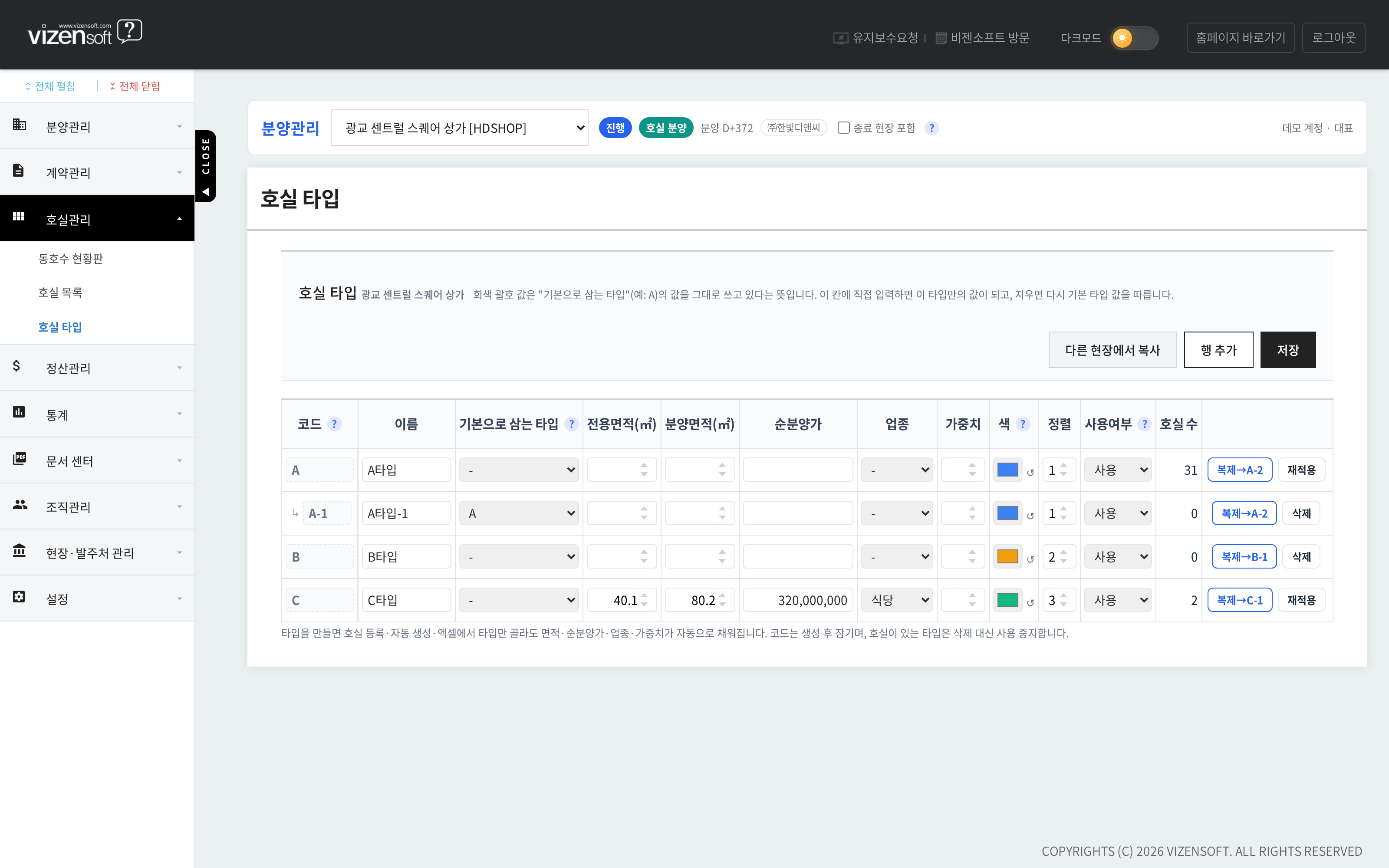Open base type dropdown for row C
The width and height of the screenshot is (1389, 868).
[x=519, y=600]
